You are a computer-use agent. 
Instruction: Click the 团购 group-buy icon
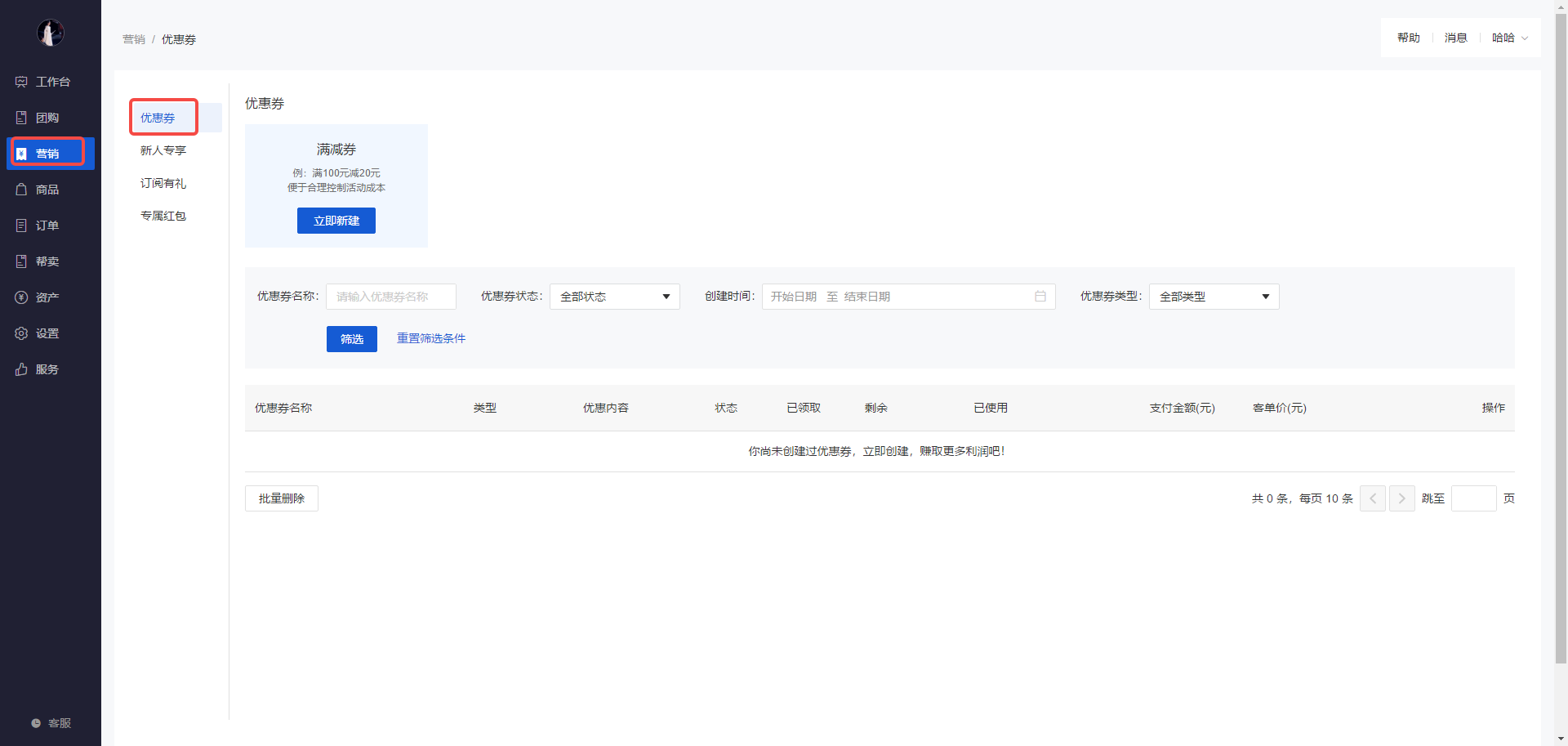pyautogui.click(x=21, y=118)
